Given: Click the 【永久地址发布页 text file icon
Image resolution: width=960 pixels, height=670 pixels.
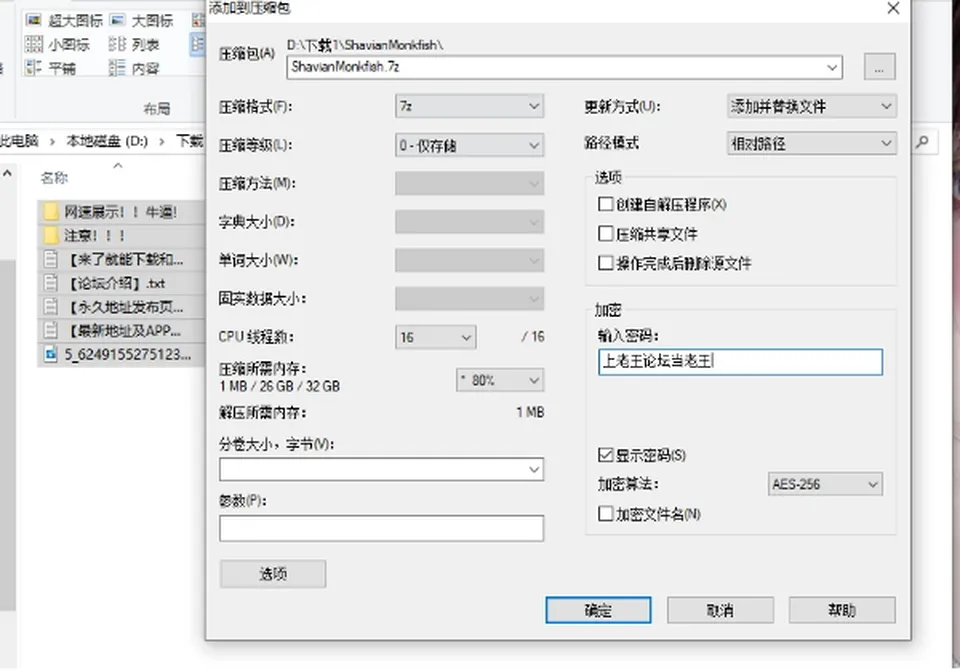Looking at the screenshot, I should coord(51,307).
